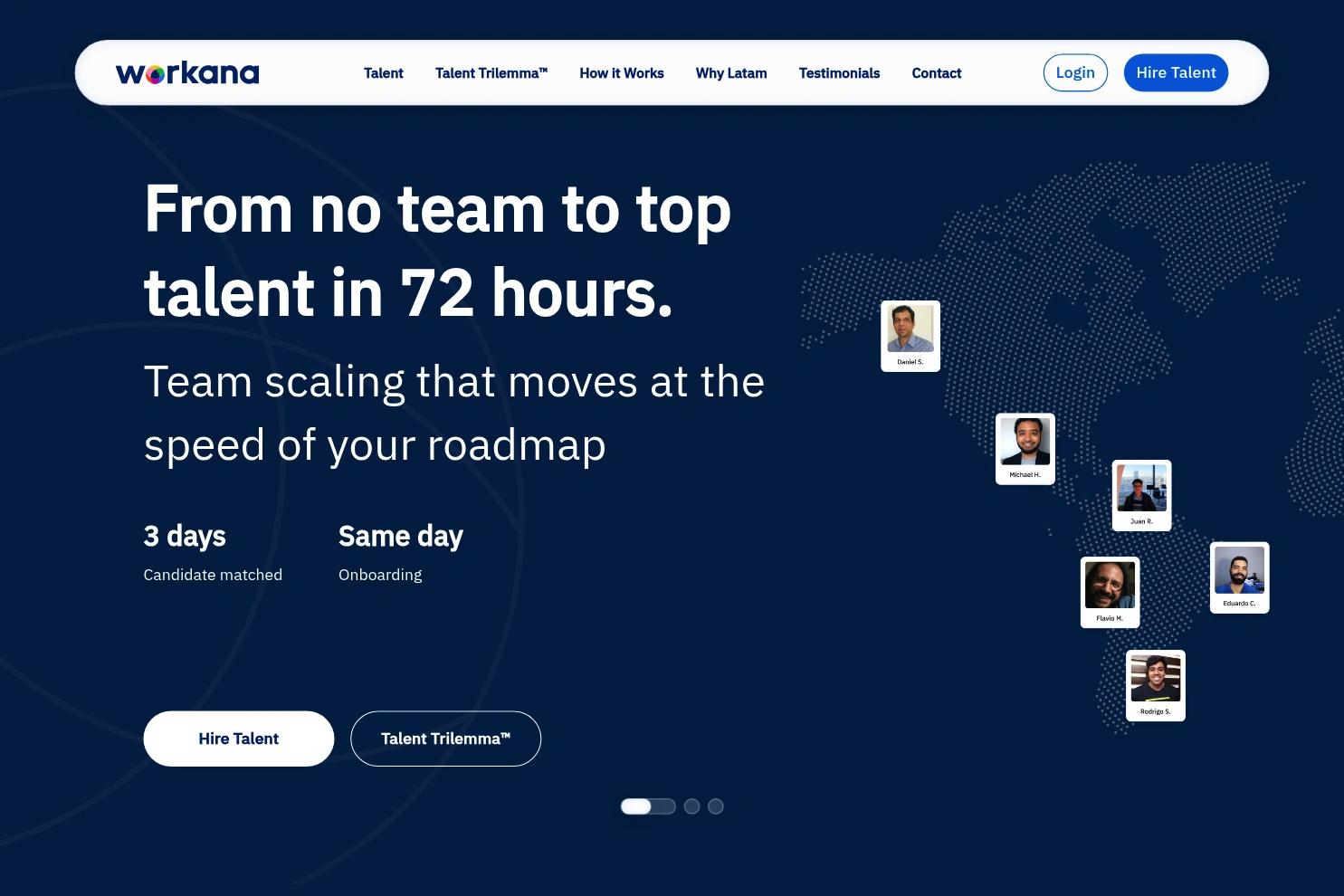Click the headline "From no team to top talent in 72 hours."
The height and width of the screenshot is (896, 1344).
click(438, 251)
